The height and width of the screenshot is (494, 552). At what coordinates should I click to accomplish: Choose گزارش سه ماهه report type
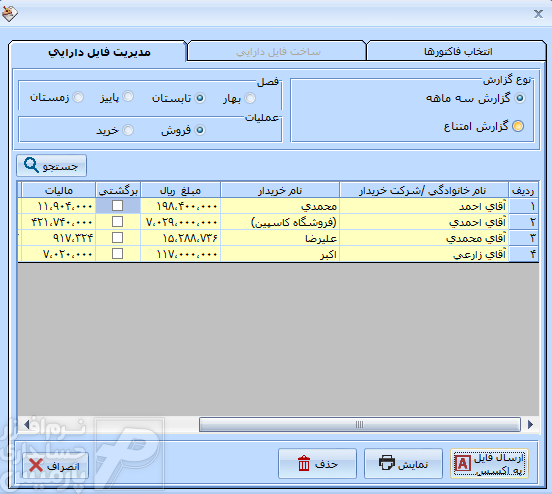(520, 98)
